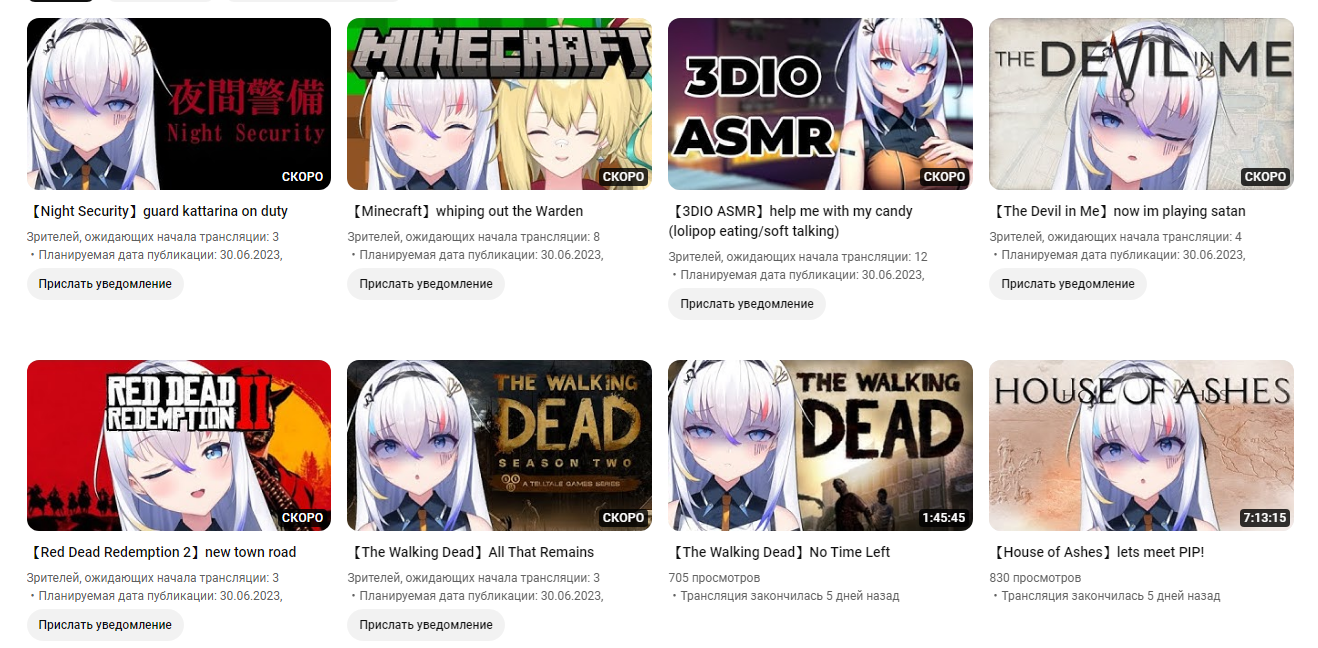1318x648 pixels.
Task: Open the Night Security video thumbnail
Action: pyautogui.click(x=179, y=104)
